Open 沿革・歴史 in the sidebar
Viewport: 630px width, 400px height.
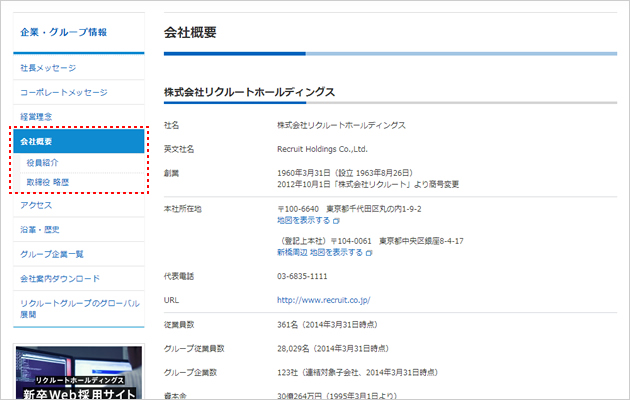40,230
